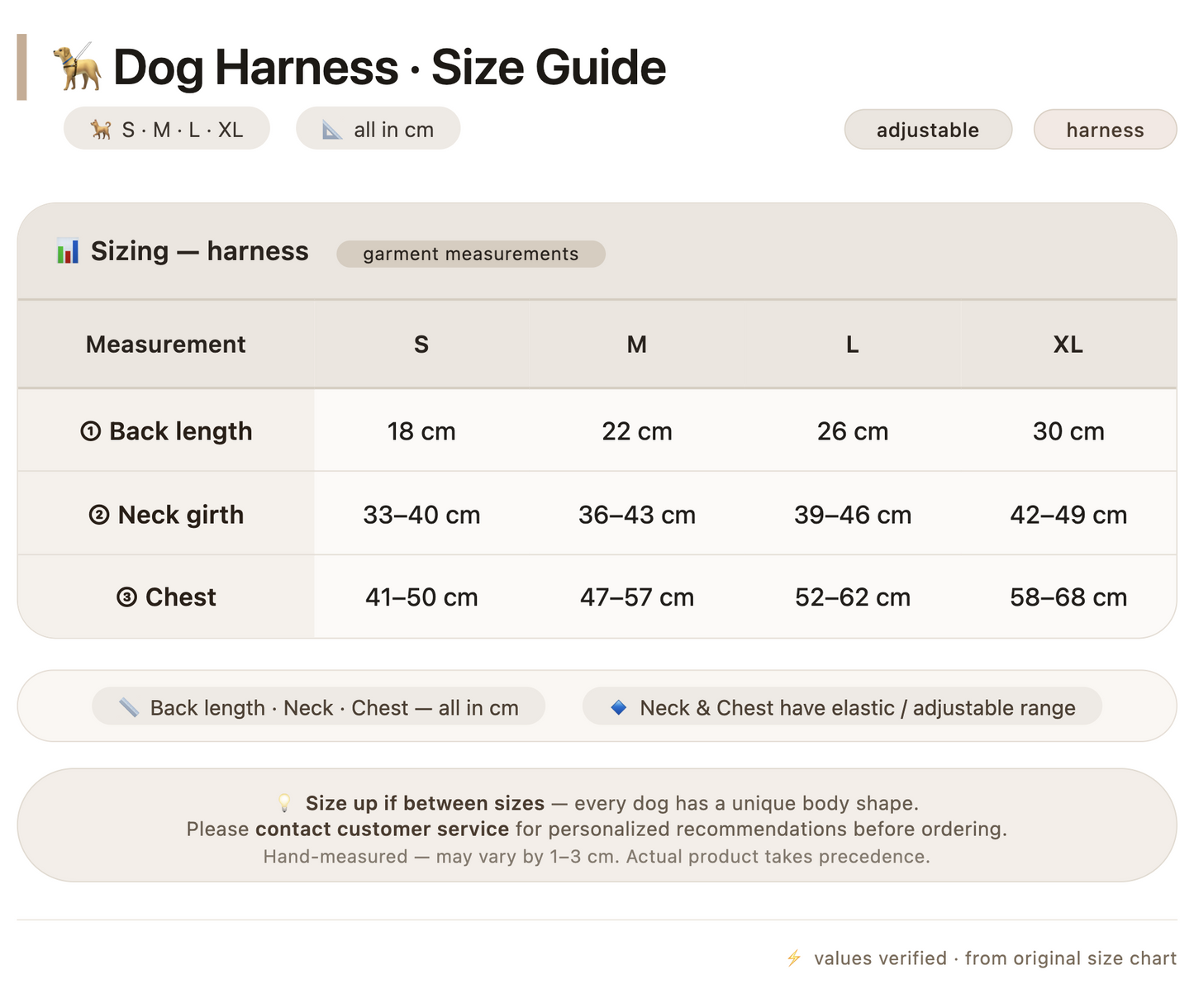Click the Measurement column header
This screenshot has width=1194, height=1008.
(x=166, y=344)
